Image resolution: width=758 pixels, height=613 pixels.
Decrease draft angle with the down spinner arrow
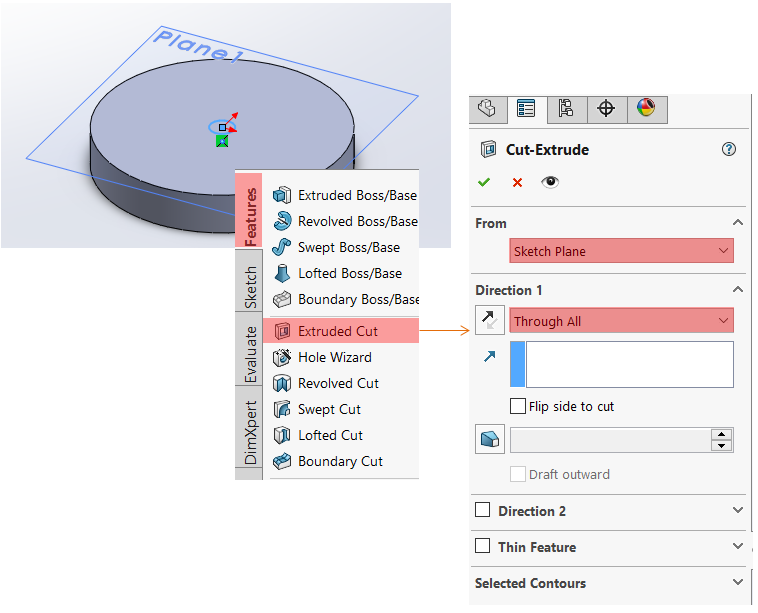pos(721,446)
